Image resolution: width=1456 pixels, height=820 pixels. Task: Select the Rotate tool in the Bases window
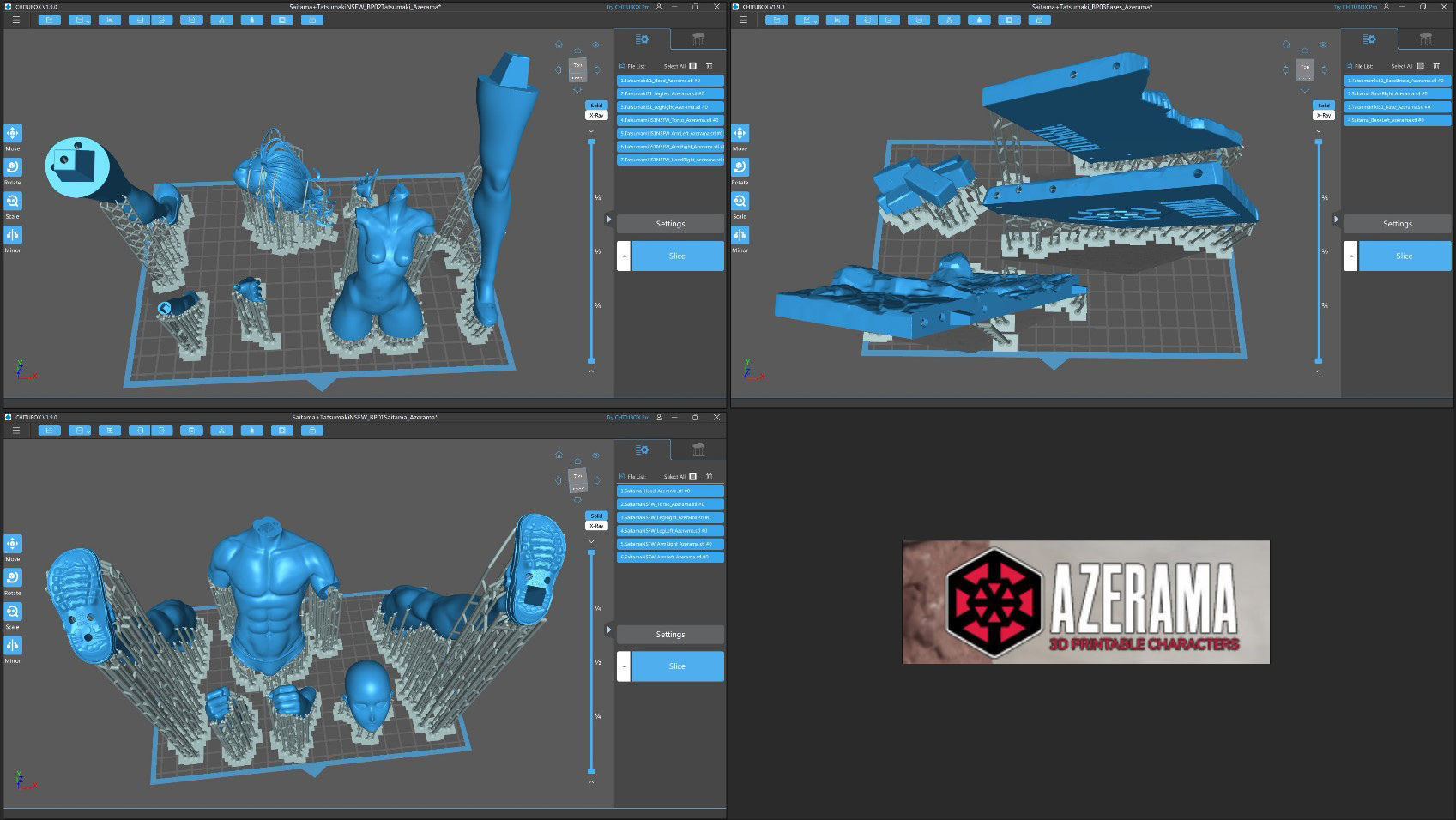[x=740, y=167]
